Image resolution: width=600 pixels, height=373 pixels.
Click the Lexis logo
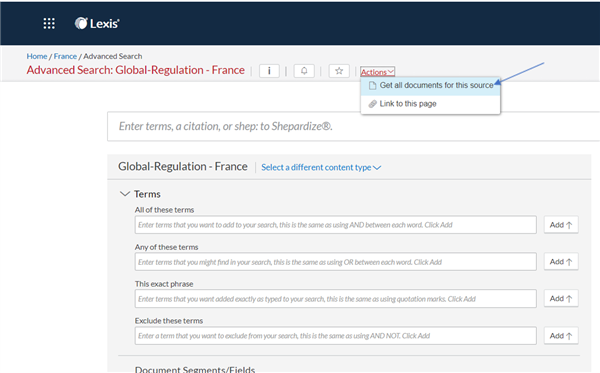pos(97,23)
